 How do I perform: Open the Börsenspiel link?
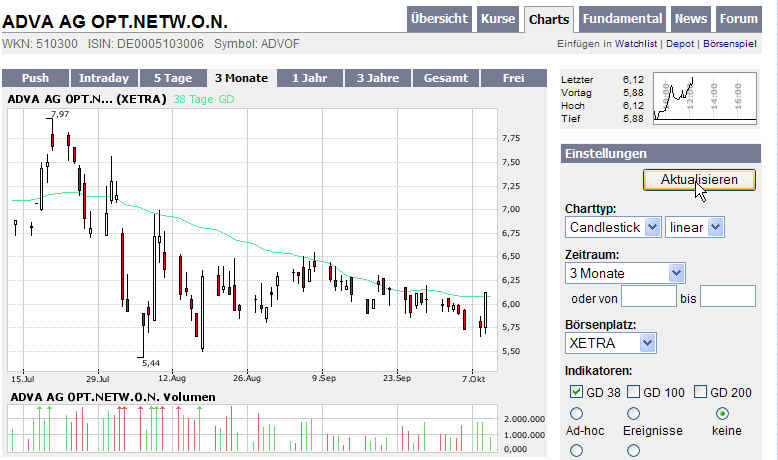[730, 44]
